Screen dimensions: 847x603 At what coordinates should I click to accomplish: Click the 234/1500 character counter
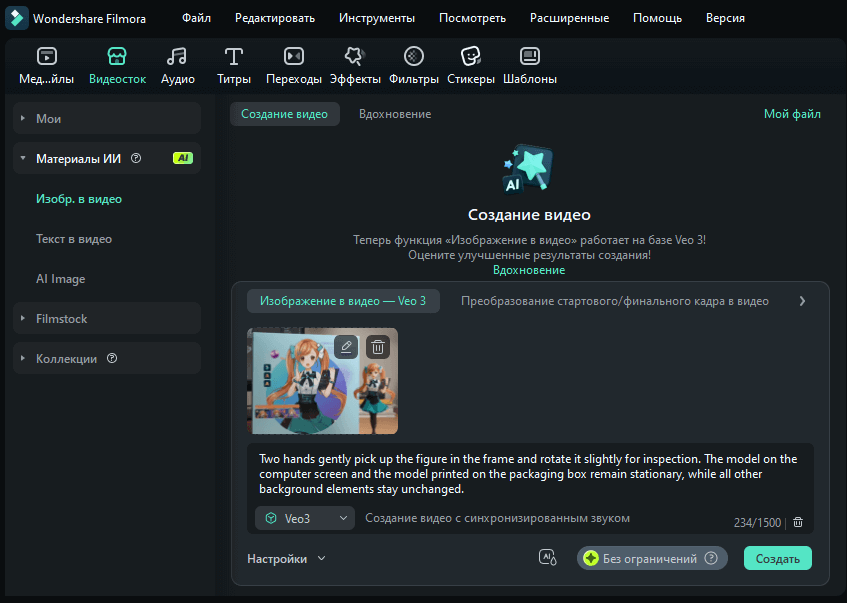click(757, 522)
